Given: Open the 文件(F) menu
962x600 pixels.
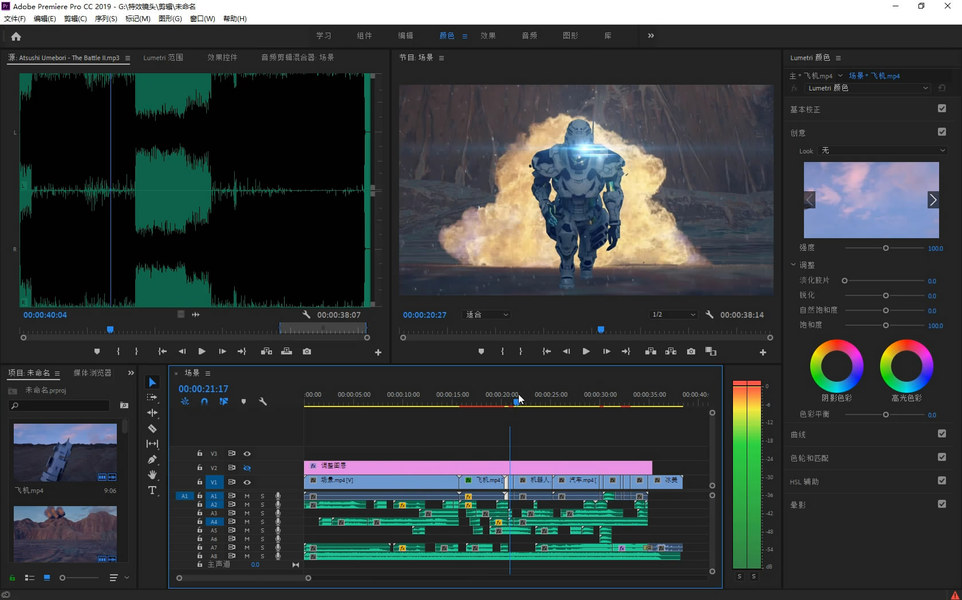Looking at the screenshot, I should click(15, 19).
